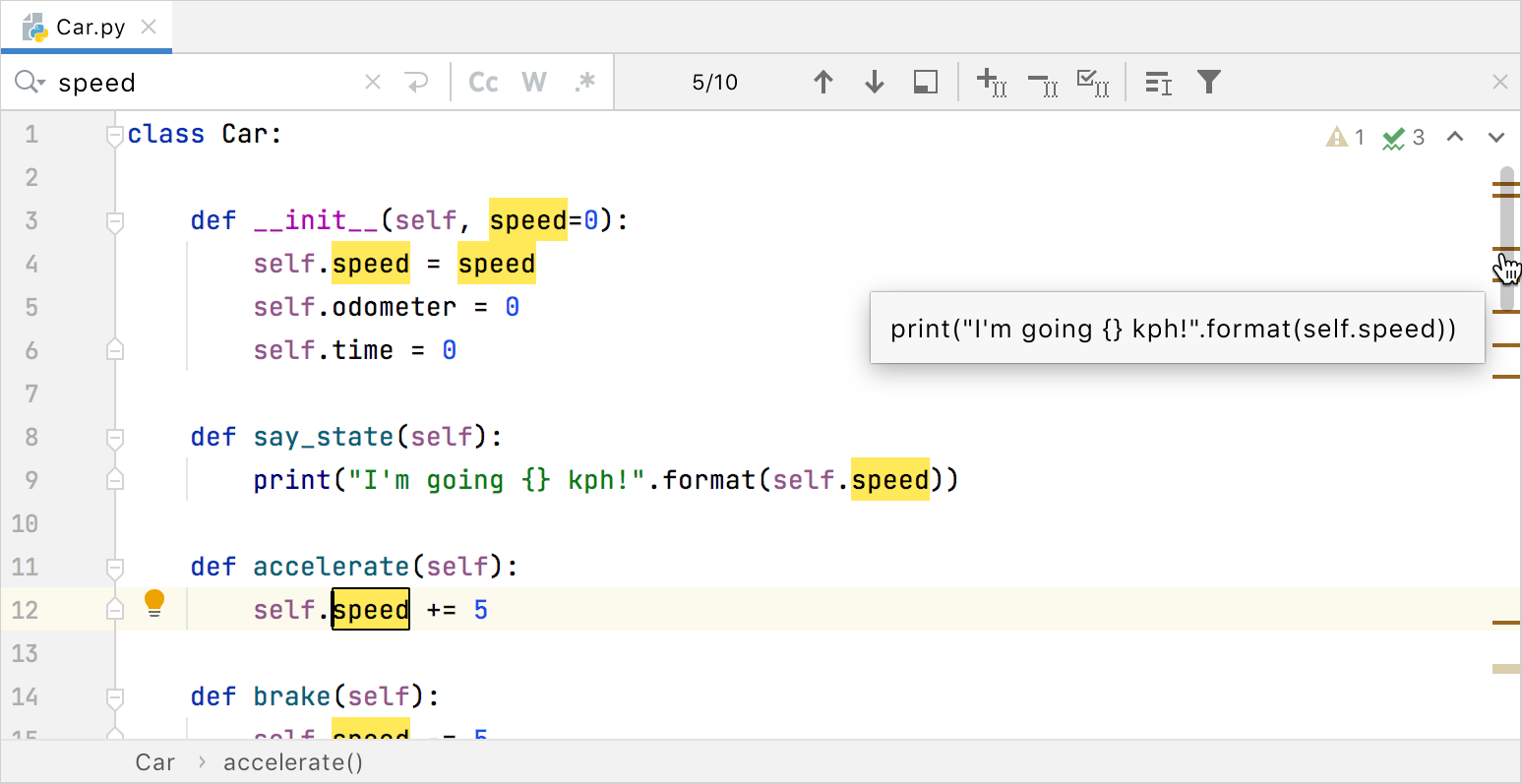Open search history dropdown
This screenshot has width=1522, height=784.
(30, 83)
